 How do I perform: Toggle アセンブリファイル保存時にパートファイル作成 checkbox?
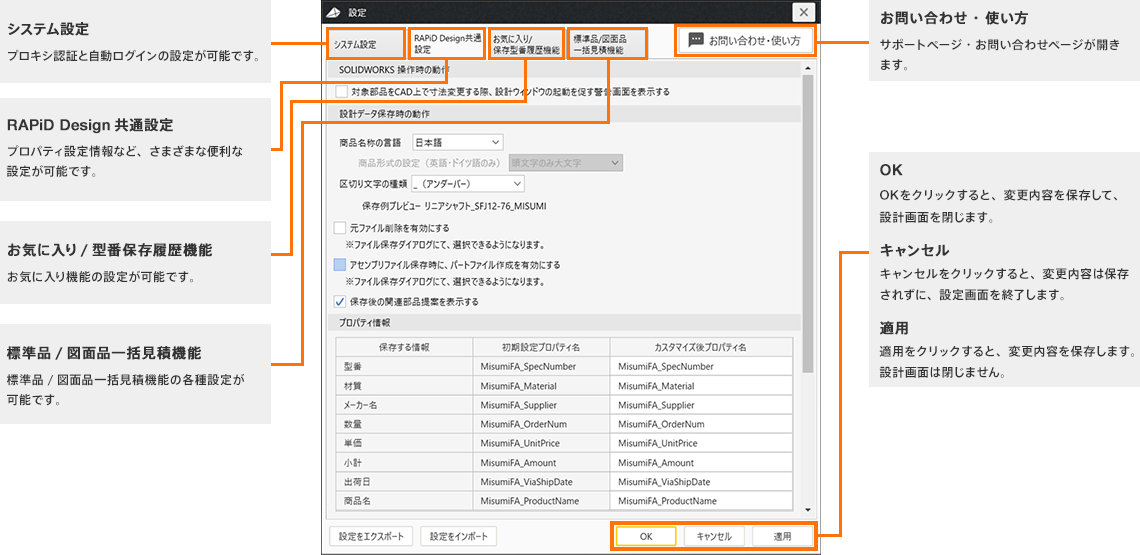[x=339, y=265]
